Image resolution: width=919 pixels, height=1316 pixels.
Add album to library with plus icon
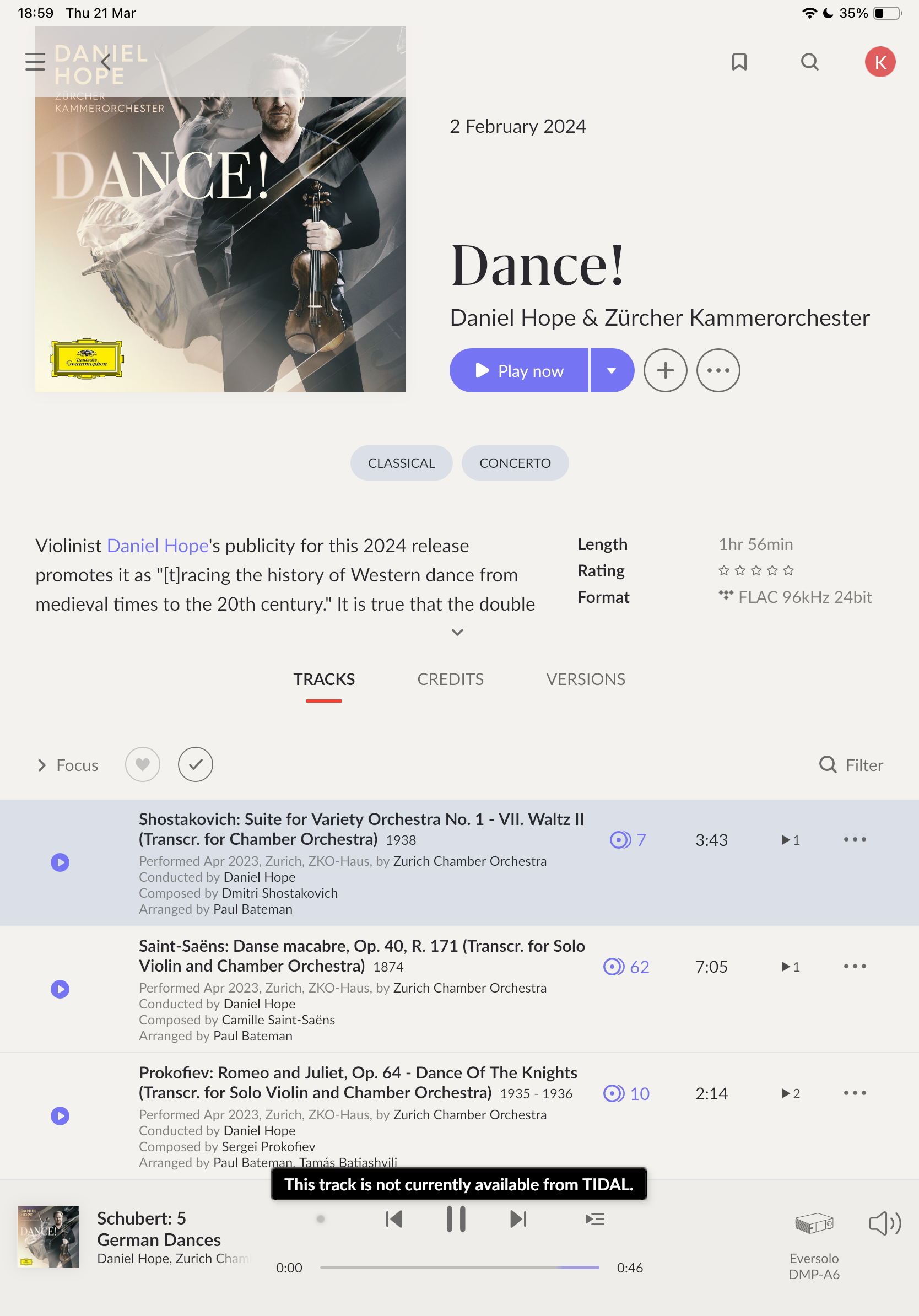pos(665,370)
